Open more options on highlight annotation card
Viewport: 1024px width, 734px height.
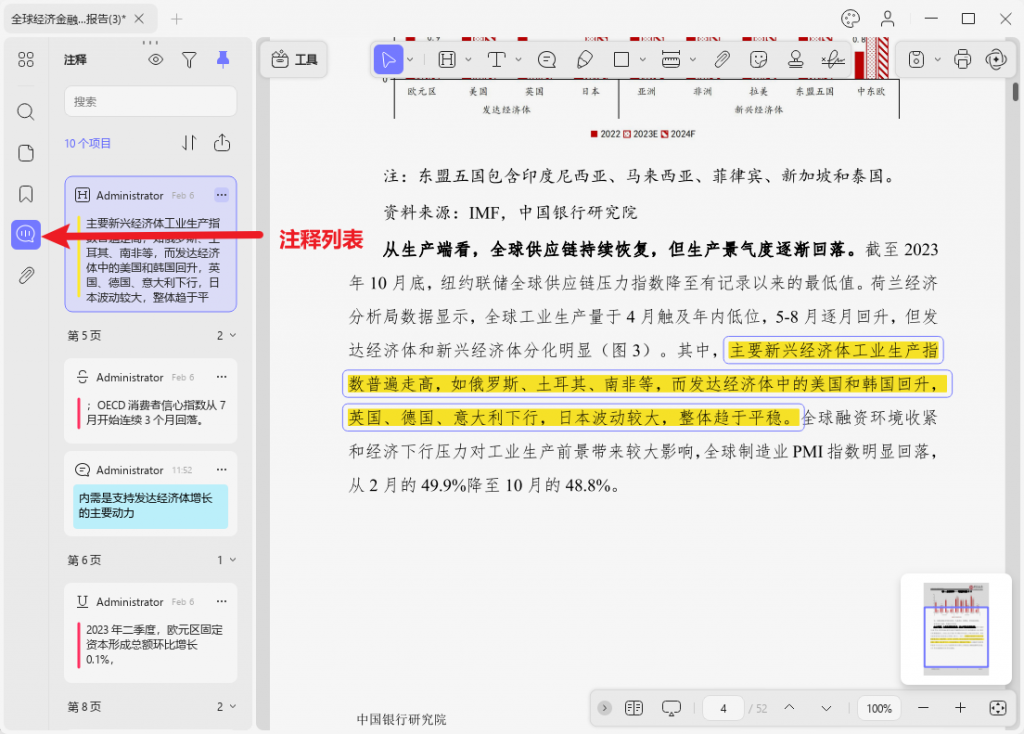pos(221,195)
